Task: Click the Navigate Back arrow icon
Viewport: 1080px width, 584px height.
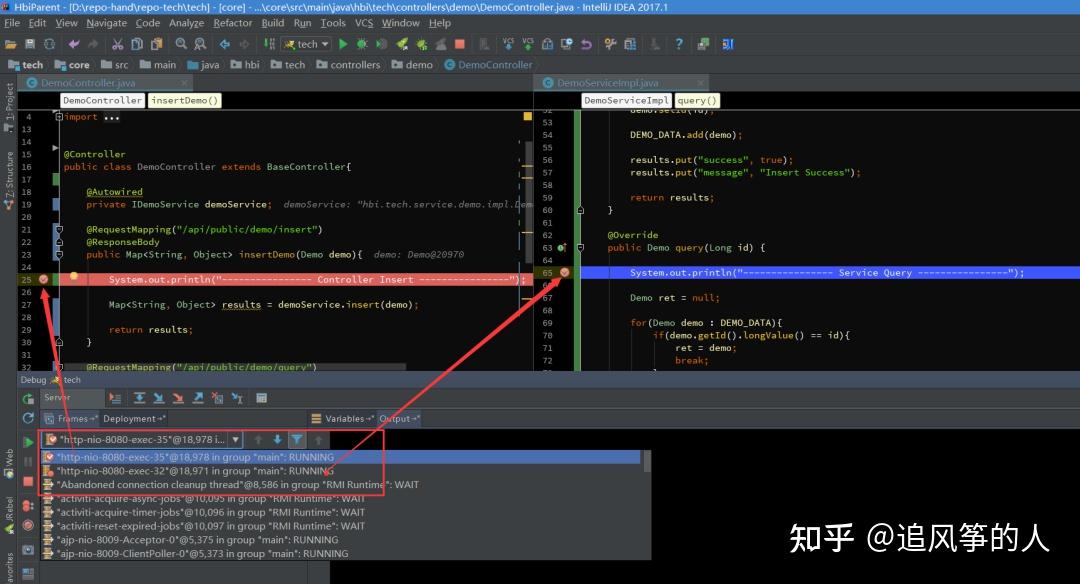Action: pyautogui.click(x=225, y=44)
